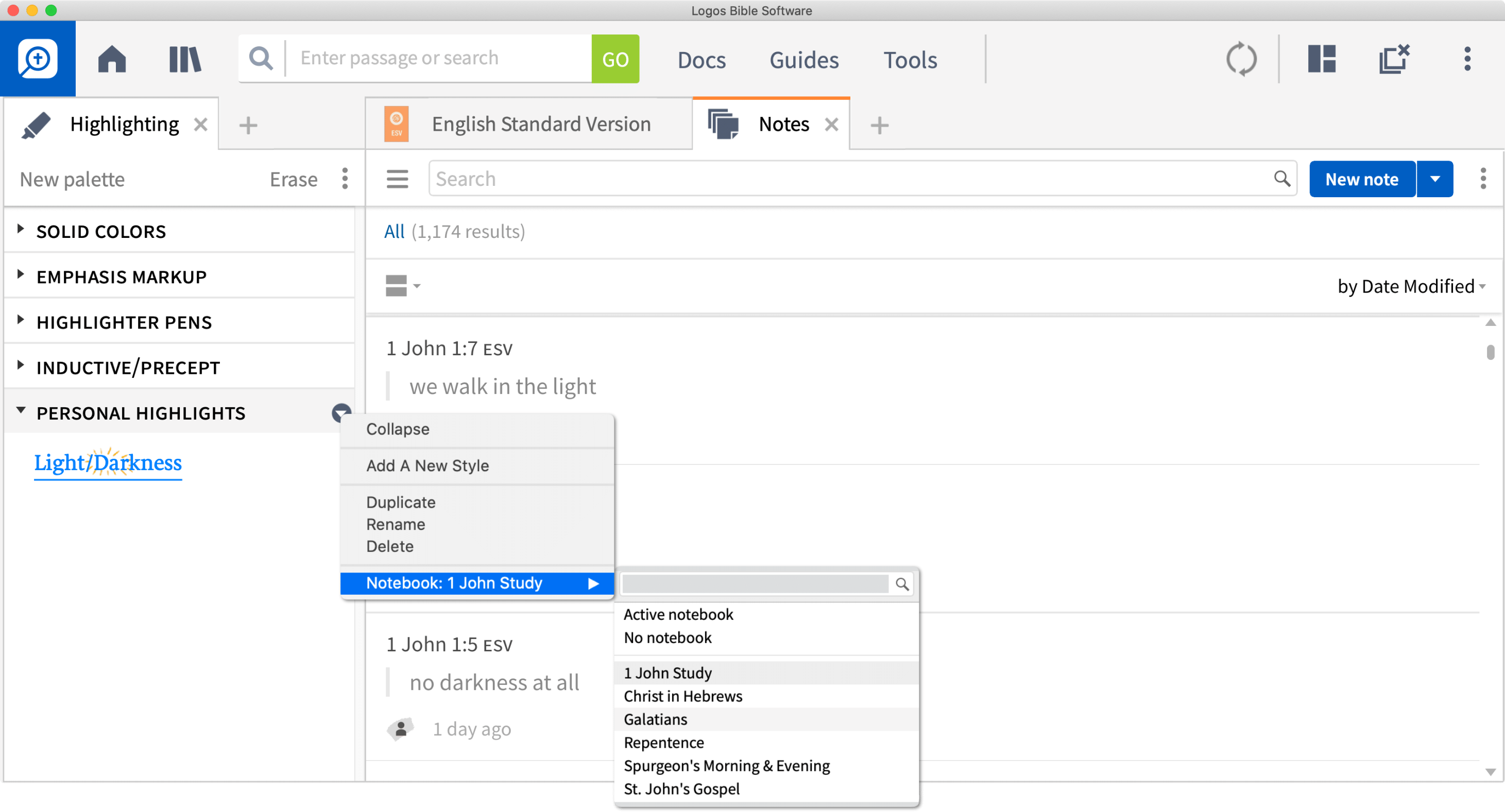Image resolution: width=1505 pixels, height=812 pixels.
Task: Click the anonymous author icon on 1 John 1:5
Action: point(400,729)
